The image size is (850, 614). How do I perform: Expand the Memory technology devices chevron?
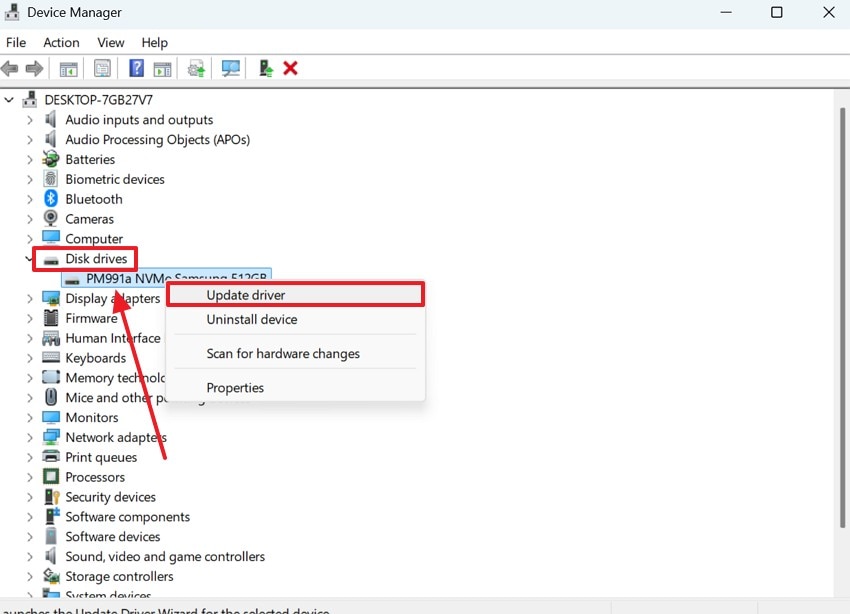30,378
